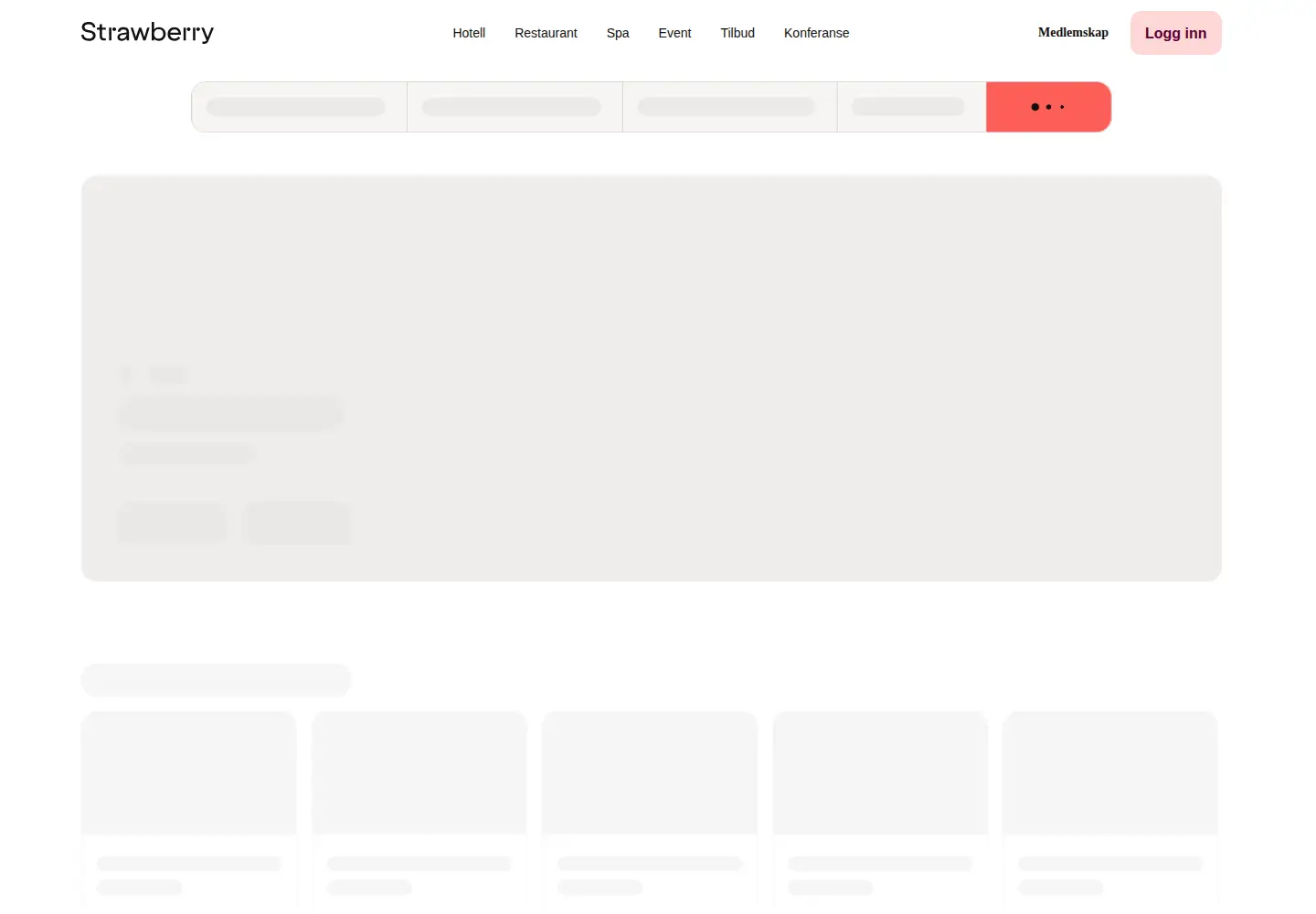Open the Restaurant menu item
The width and height of the screenshot is (1316, 914).
(x=546, y=33)
